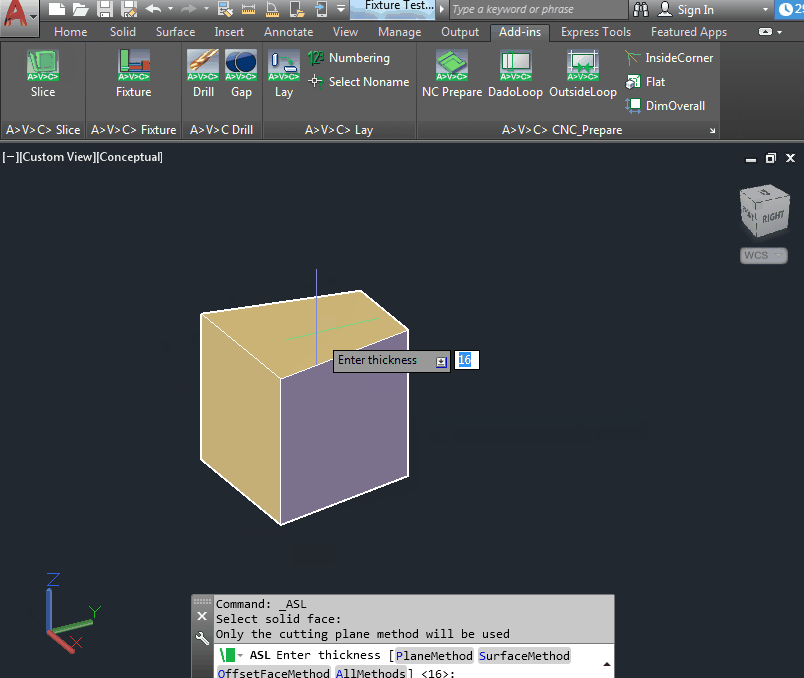
Task: Open the Output tab
Action: click(460, 32)
